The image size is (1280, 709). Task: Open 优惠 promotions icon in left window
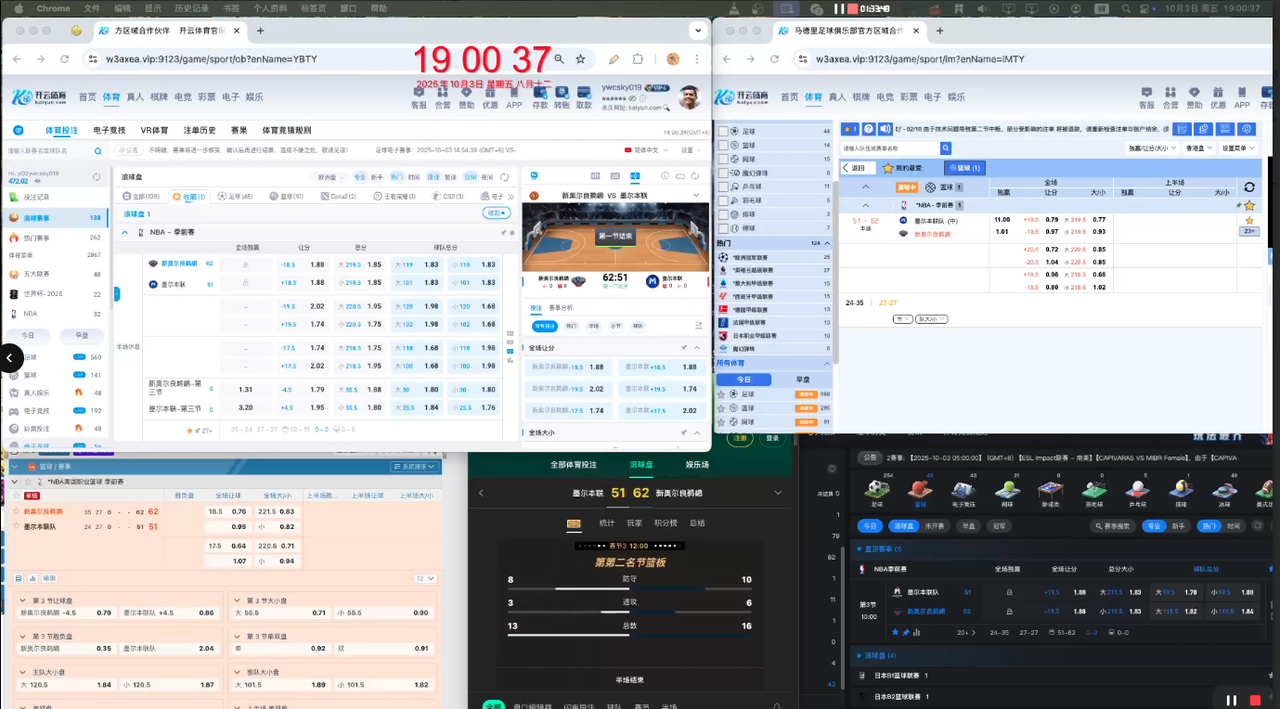coord(490,96)
